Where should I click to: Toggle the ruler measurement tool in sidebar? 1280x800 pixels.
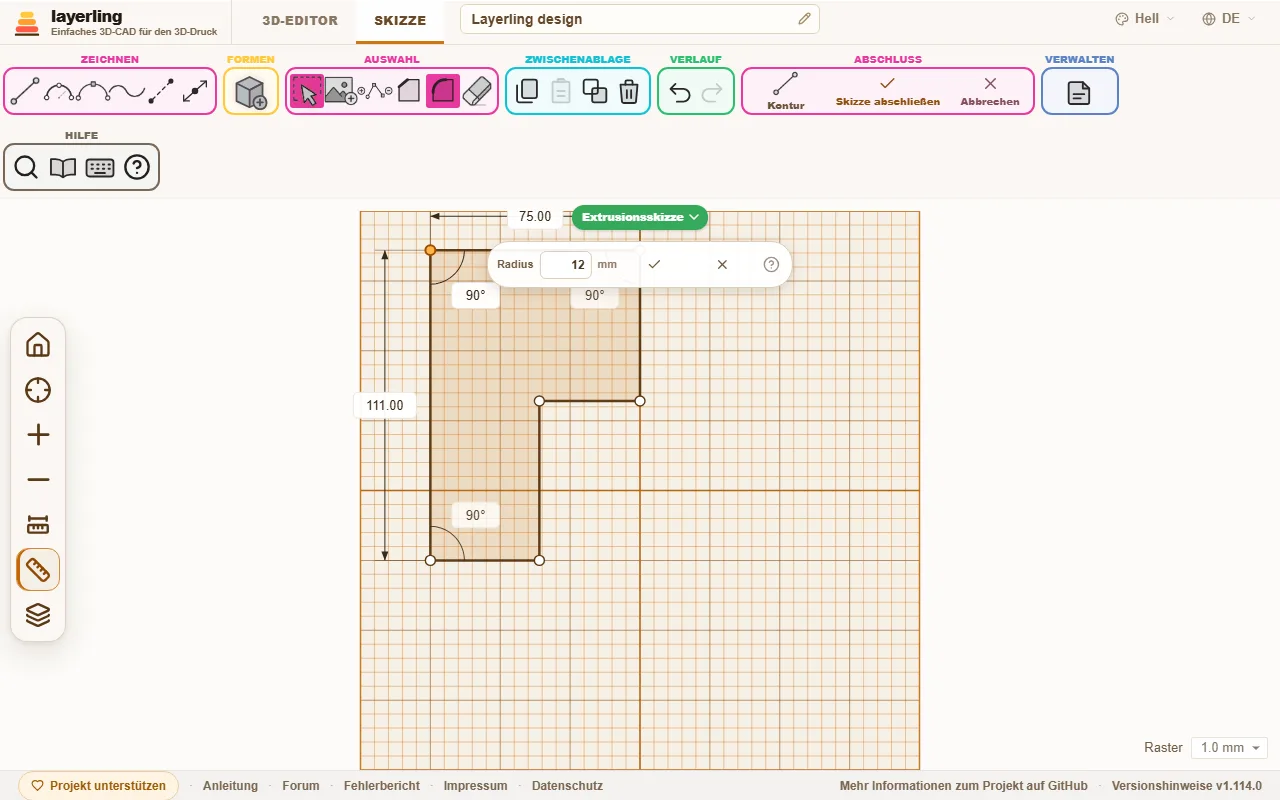pos(38,570)
